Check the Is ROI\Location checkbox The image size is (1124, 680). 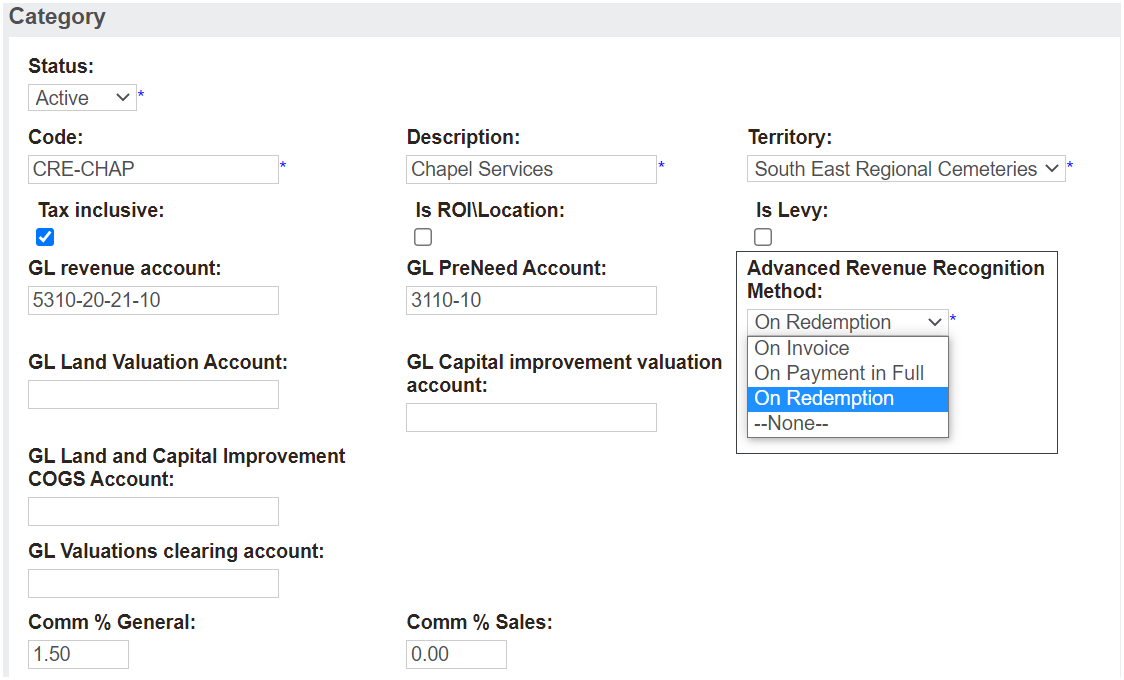[423, 236]
